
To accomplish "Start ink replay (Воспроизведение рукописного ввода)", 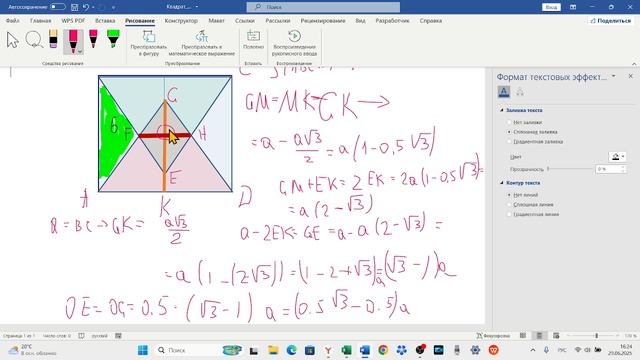I will click(x=294, y=43).
